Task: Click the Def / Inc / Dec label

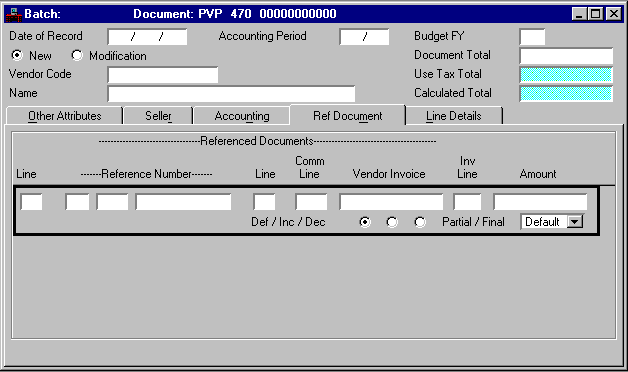Action: (288, 222)
